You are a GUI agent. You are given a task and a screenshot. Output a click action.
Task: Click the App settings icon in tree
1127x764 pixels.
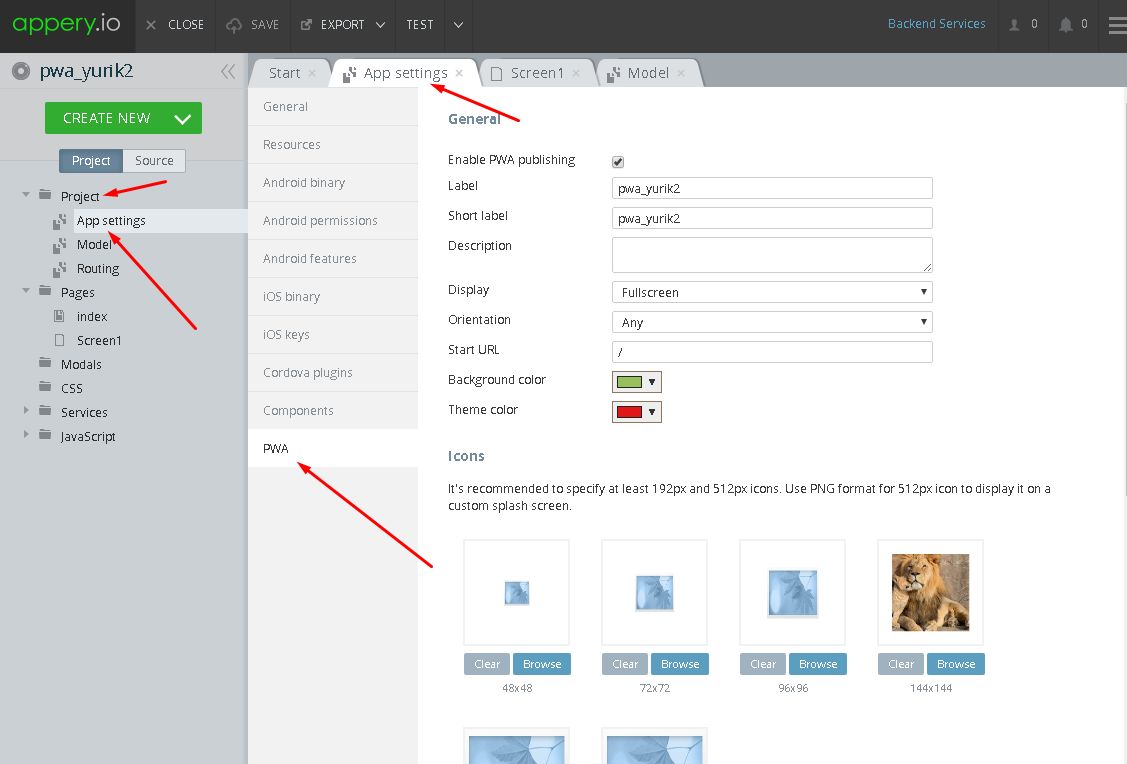[x=60, y=221]
